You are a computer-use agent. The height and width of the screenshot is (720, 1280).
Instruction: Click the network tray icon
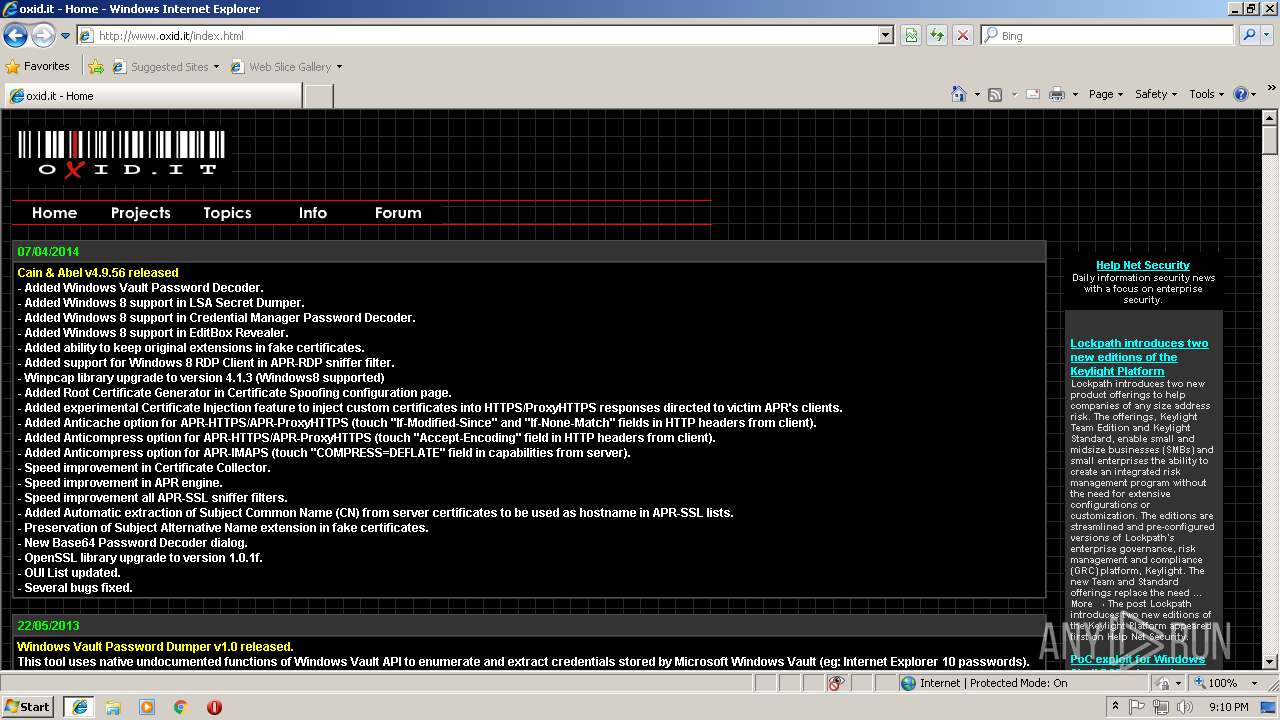pyautogui.click(x=1161, y=707)
